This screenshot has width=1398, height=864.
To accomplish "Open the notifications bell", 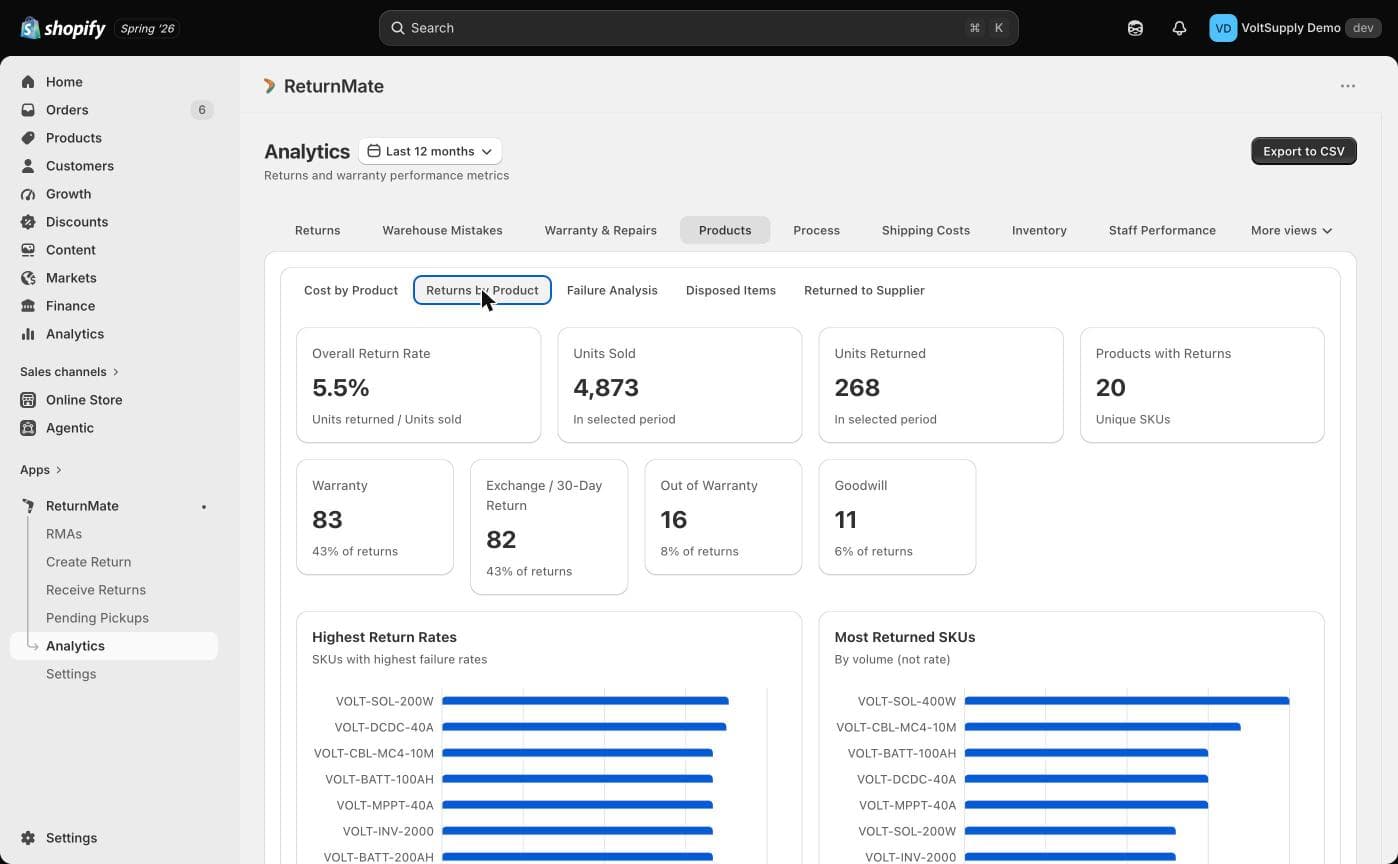I will pos(1179,28).
